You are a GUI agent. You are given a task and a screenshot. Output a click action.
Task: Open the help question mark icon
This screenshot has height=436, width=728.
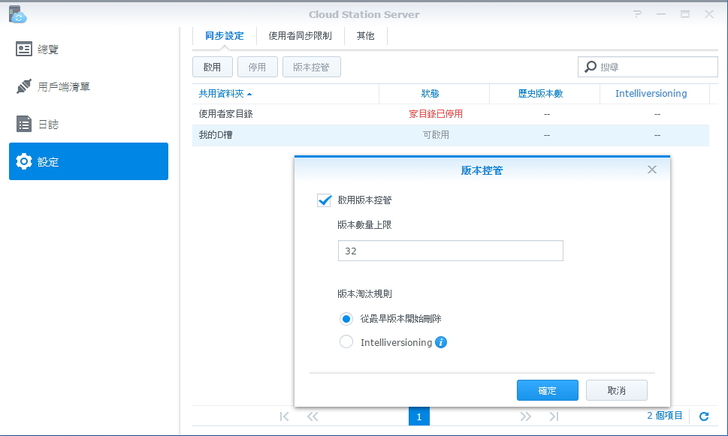[637, 14]
